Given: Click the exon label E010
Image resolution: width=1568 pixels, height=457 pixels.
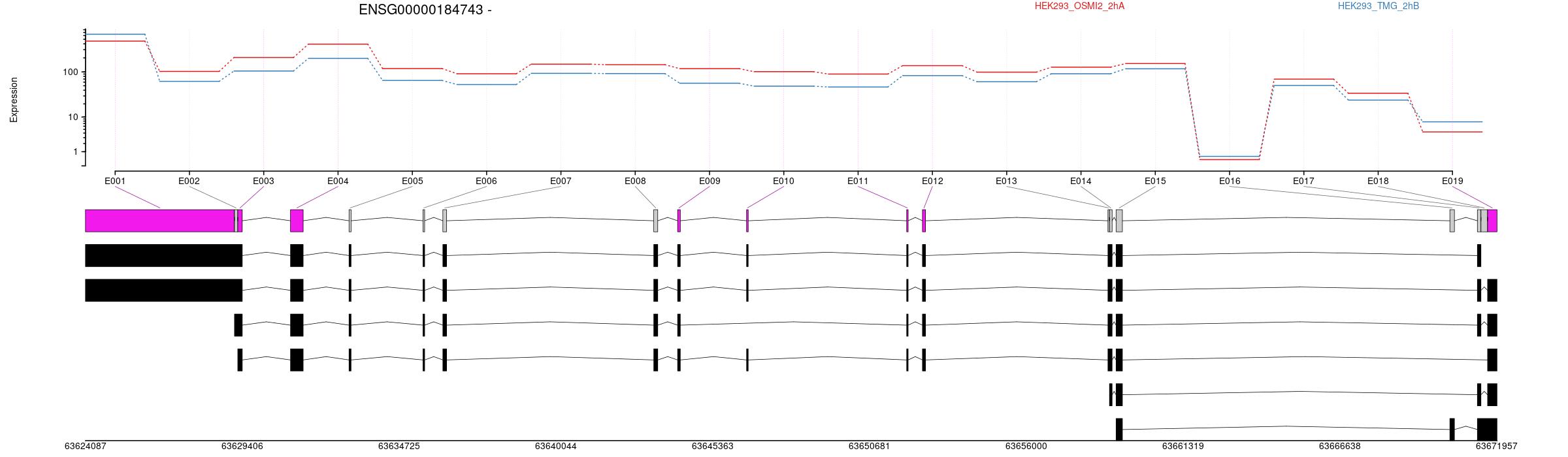Looking at the screenshot, I should click(783, 181).
